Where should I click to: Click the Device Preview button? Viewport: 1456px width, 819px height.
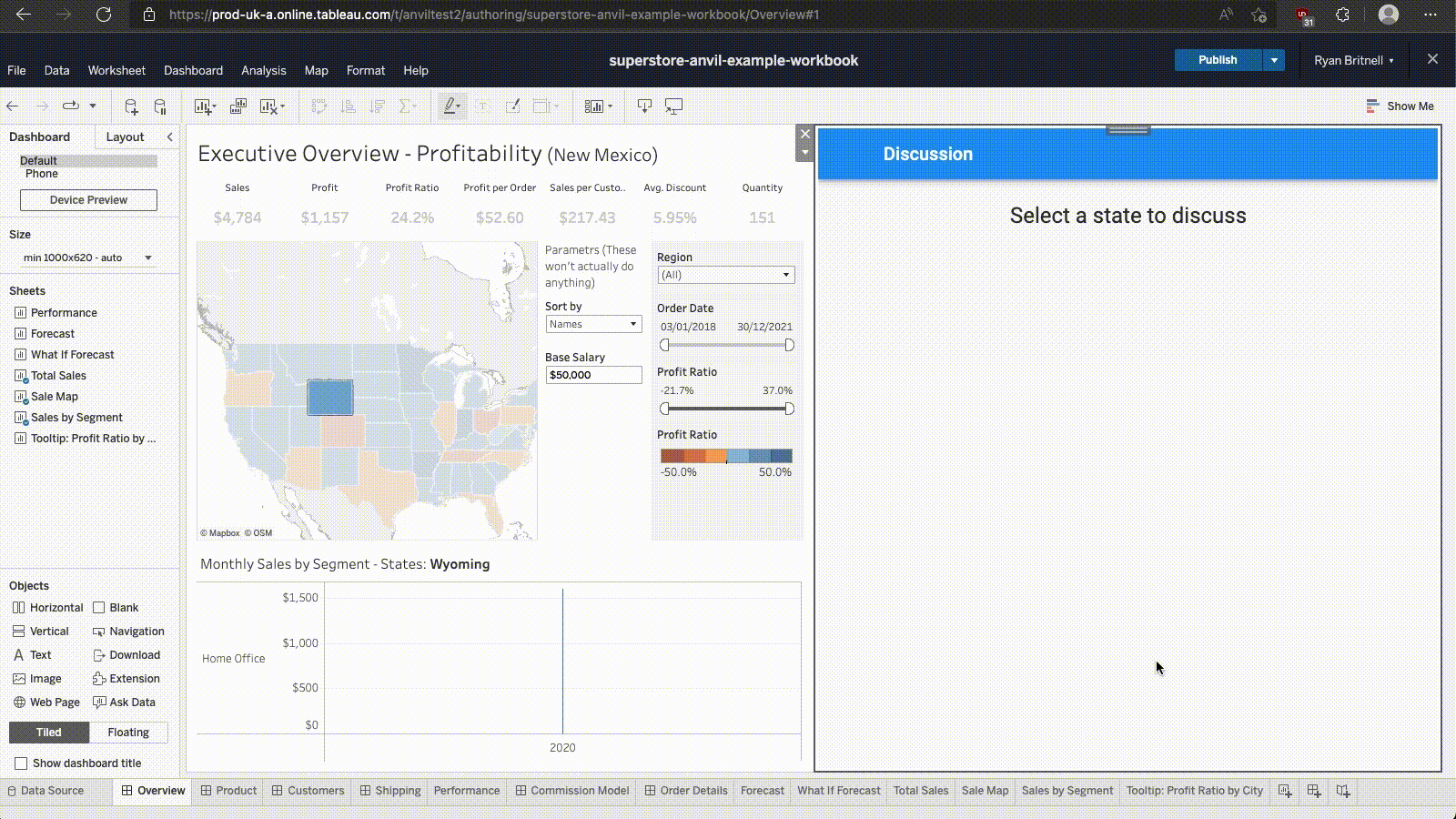coord(88,200)
